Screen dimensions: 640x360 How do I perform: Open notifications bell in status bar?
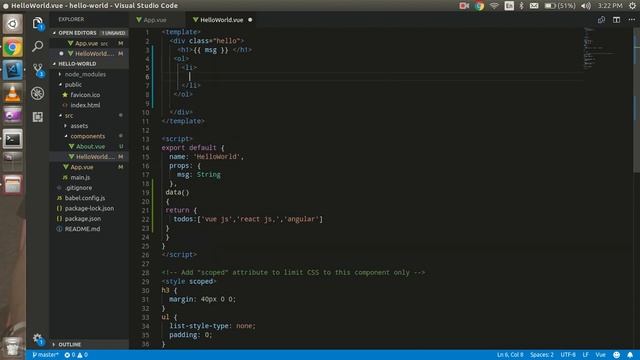pyautogui.click(x=630, y=355)
